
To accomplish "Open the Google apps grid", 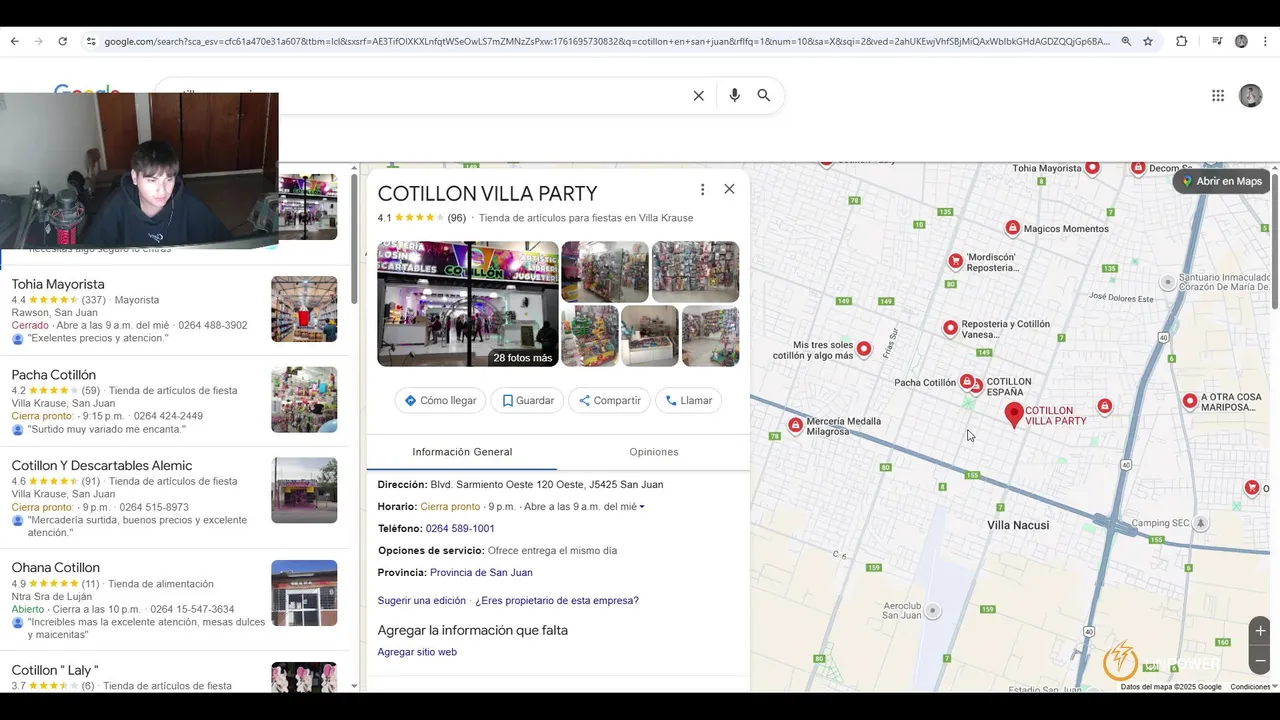I will [x=1218, y=96].
